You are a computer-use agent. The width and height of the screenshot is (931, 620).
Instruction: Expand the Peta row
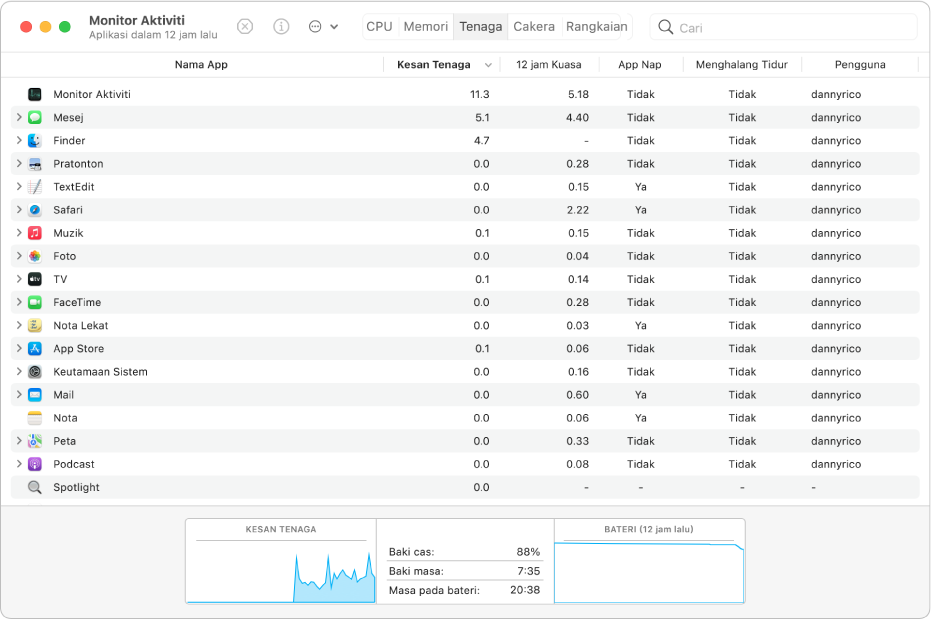click(19, 441)
